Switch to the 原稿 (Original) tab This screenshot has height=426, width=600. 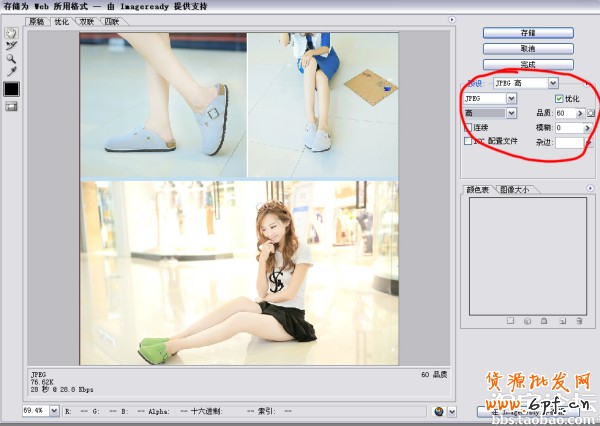[x=37, y=21]
